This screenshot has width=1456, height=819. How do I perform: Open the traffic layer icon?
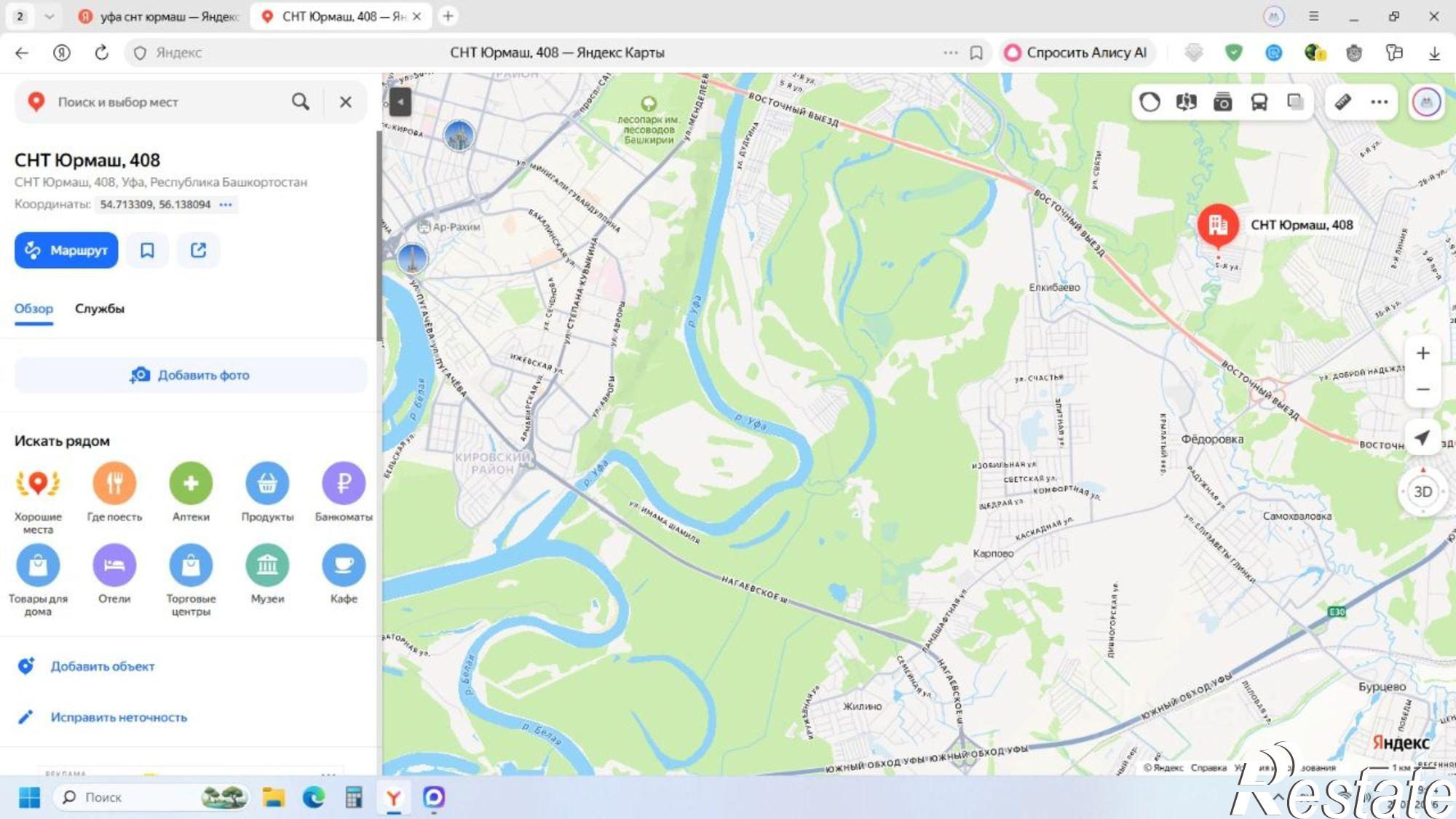(1150, 103)
